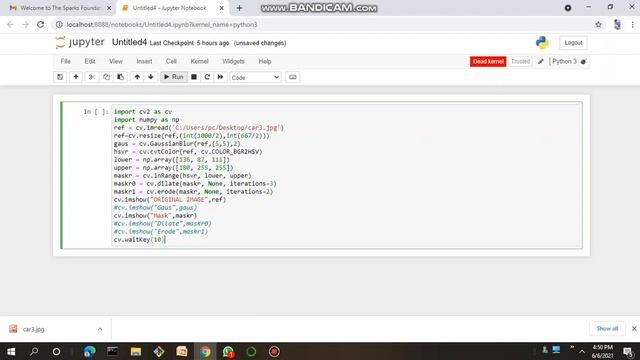Image resolution: width=640 pixels, height=360 pixels.
Task: Insert a cell below with plus icon
Action: 76,77
